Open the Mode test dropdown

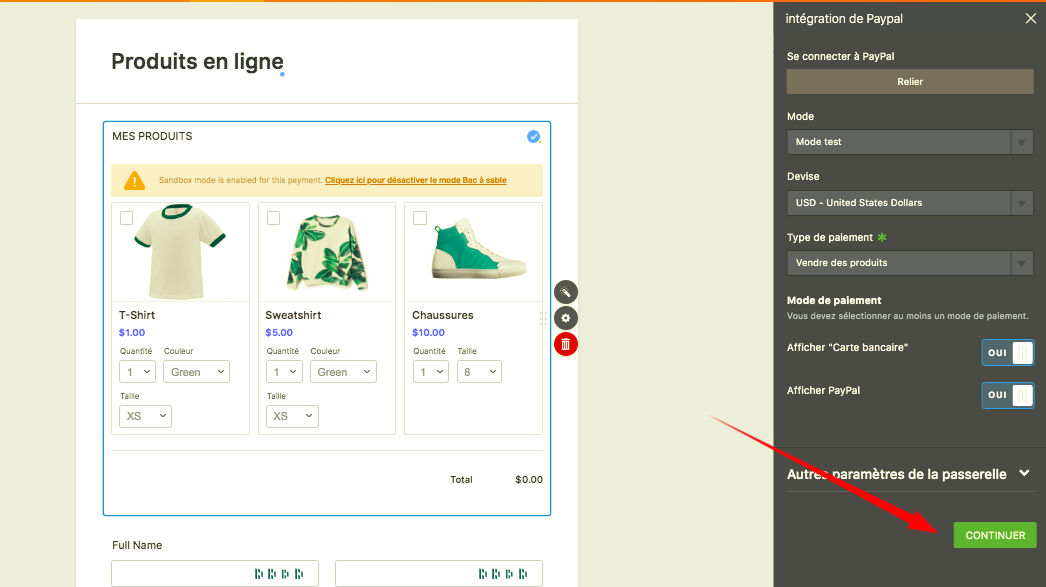(x=910, y=142)
